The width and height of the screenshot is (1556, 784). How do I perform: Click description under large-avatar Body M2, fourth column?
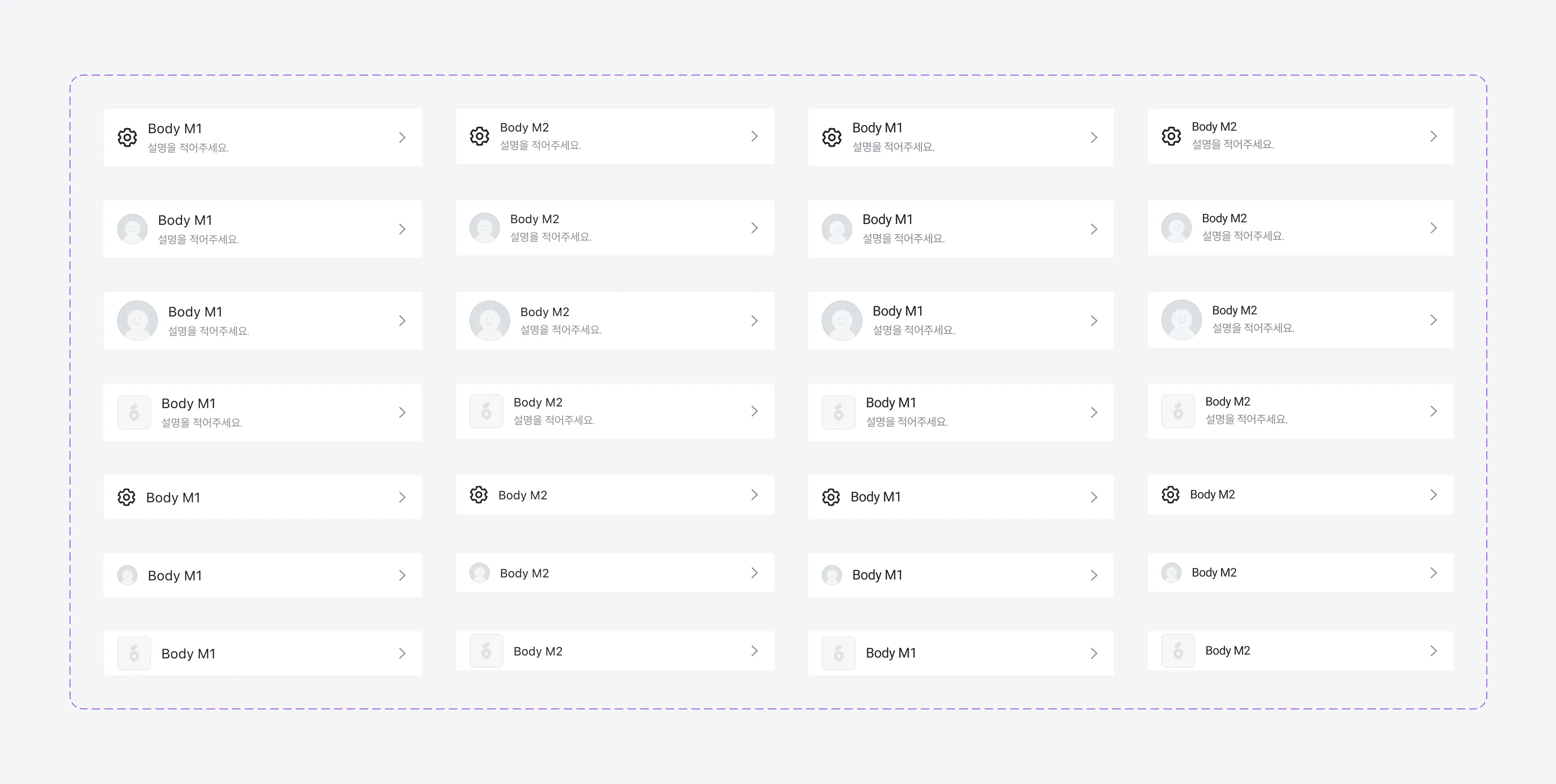click(x=1253, y=328)
